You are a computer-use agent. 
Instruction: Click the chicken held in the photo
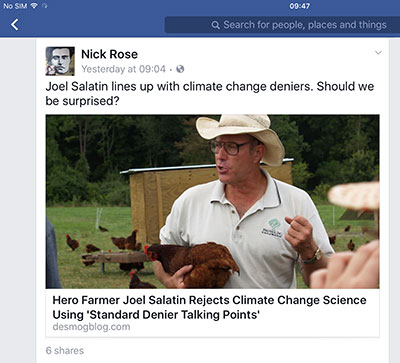click(192, 263)
